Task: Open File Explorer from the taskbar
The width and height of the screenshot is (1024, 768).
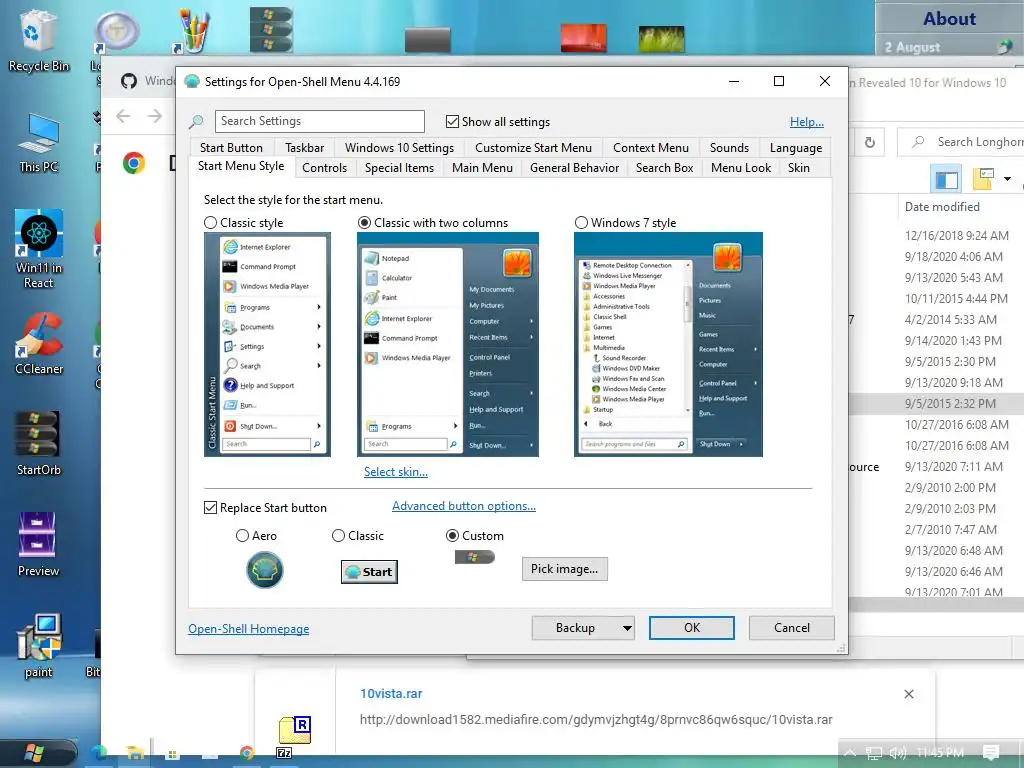Action: (x=135, y=754)
